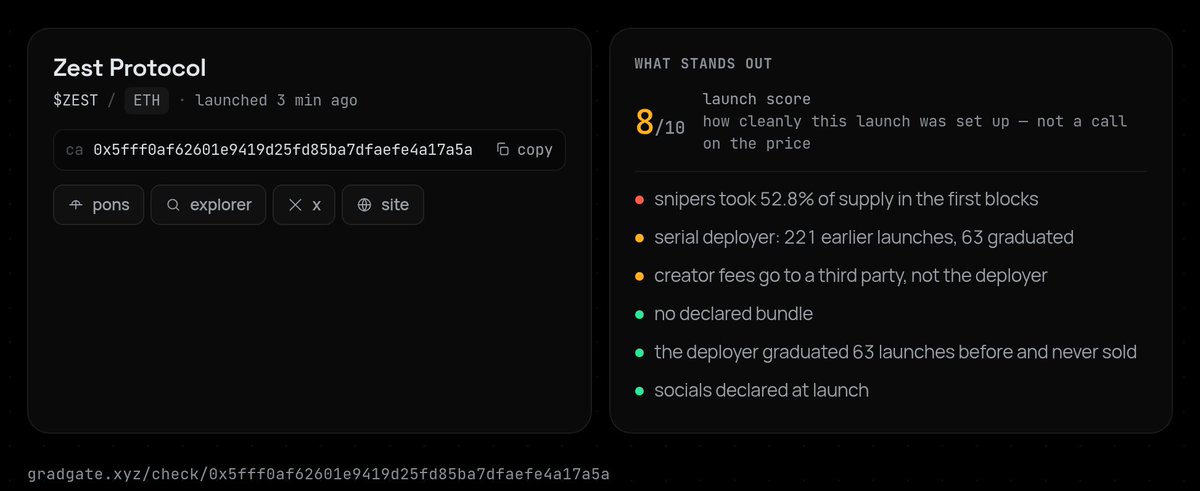Open the x social button
1200x491 pixels.
point(304,205)
